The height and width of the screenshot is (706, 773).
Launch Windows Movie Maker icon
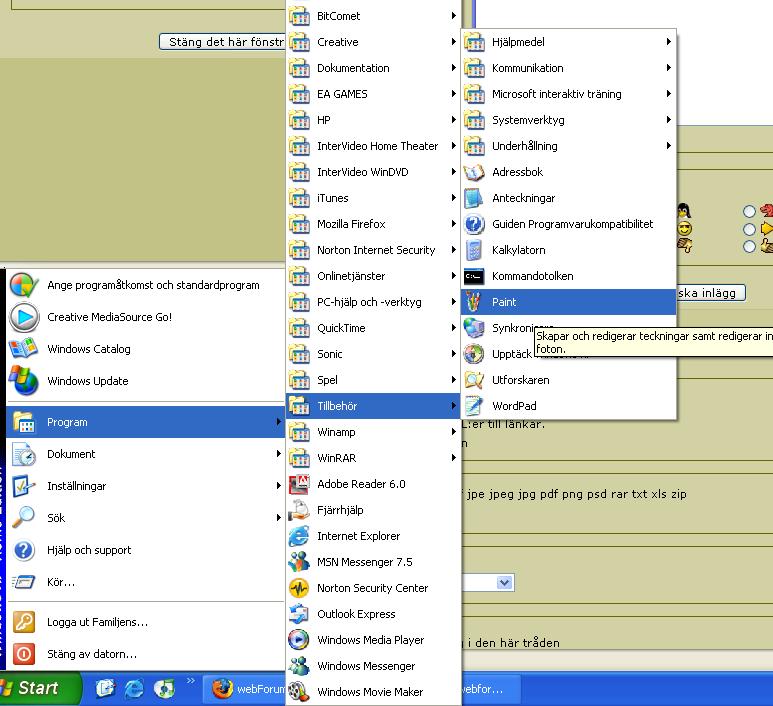[299, 692]
